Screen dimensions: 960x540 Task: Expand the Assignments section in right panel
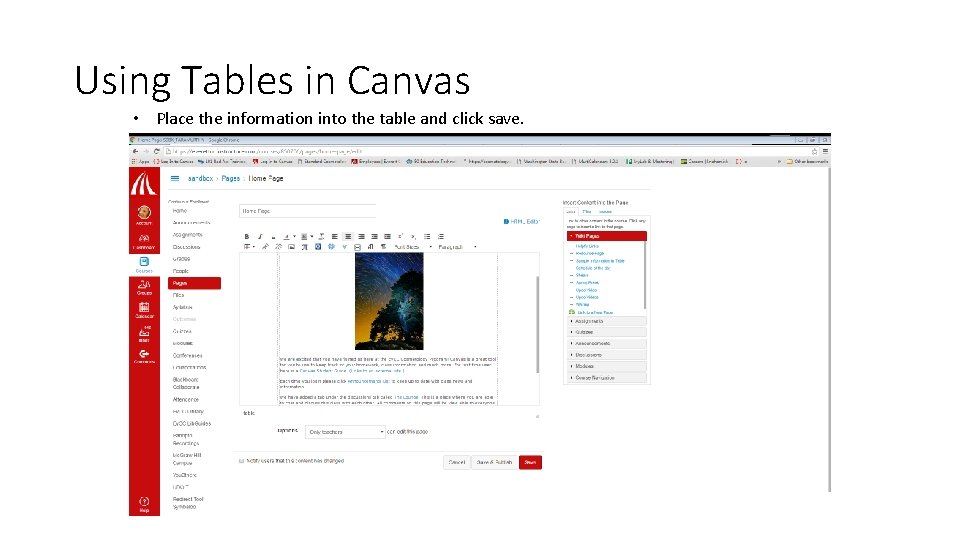click(x=607, y=321)
